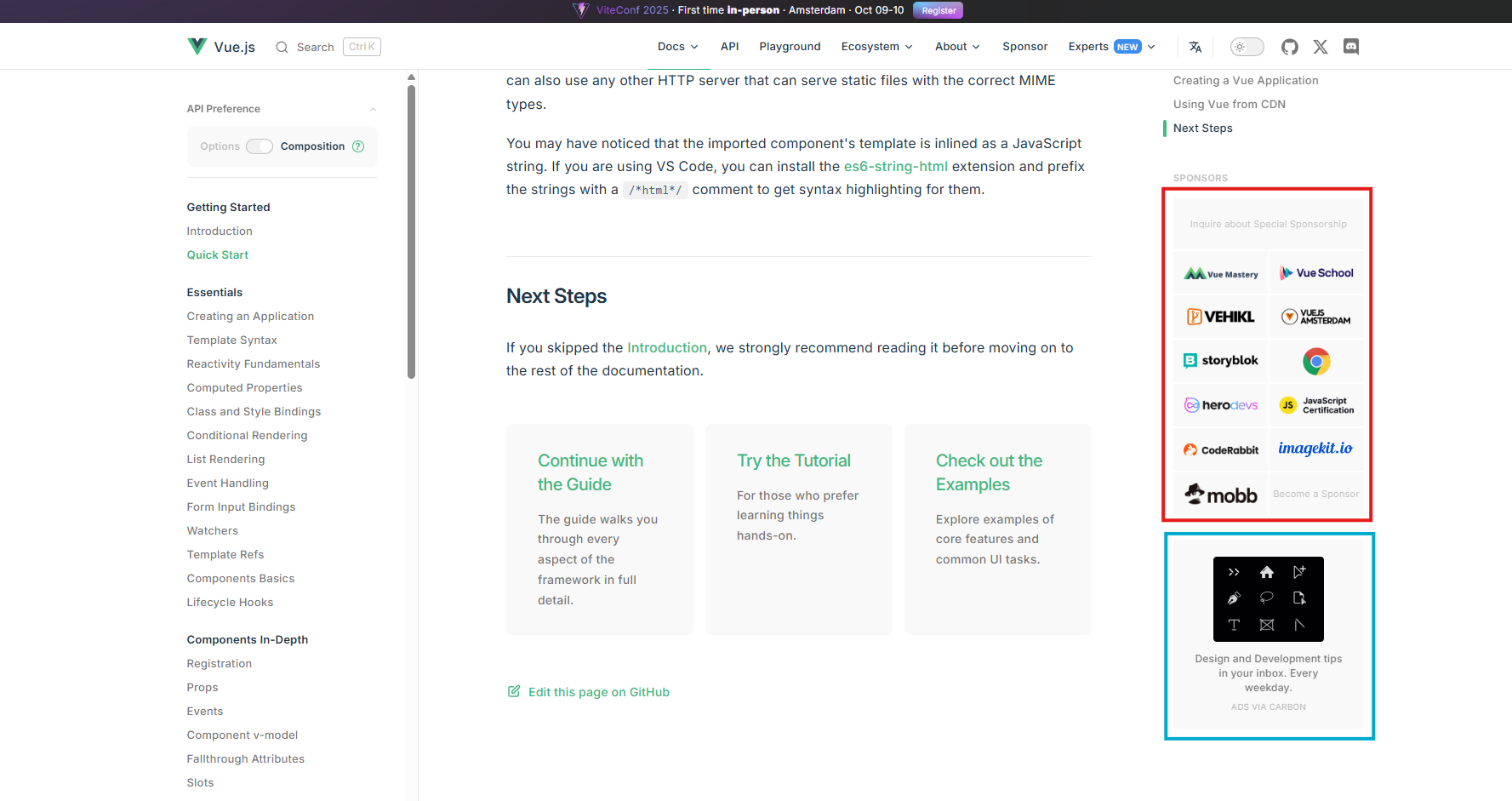The width and height of the screenshot is (1512, 801).
Task: Open herodevs sponsor logo
Action: point(1221,405)
